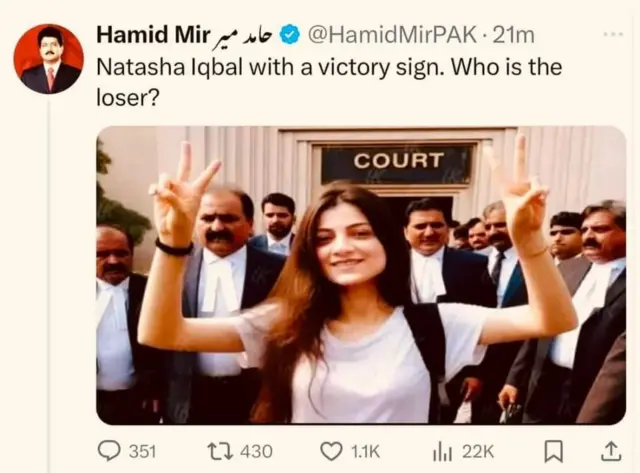This screenshot has width=640, height=473.
Task: Click the COURT sign in the photo
Action: pos(398,160)
